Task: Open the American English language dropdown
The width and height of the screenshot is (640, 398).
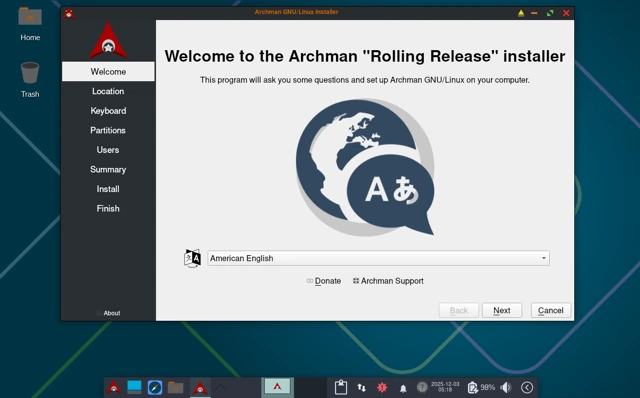Action: (x=378, y=258)
